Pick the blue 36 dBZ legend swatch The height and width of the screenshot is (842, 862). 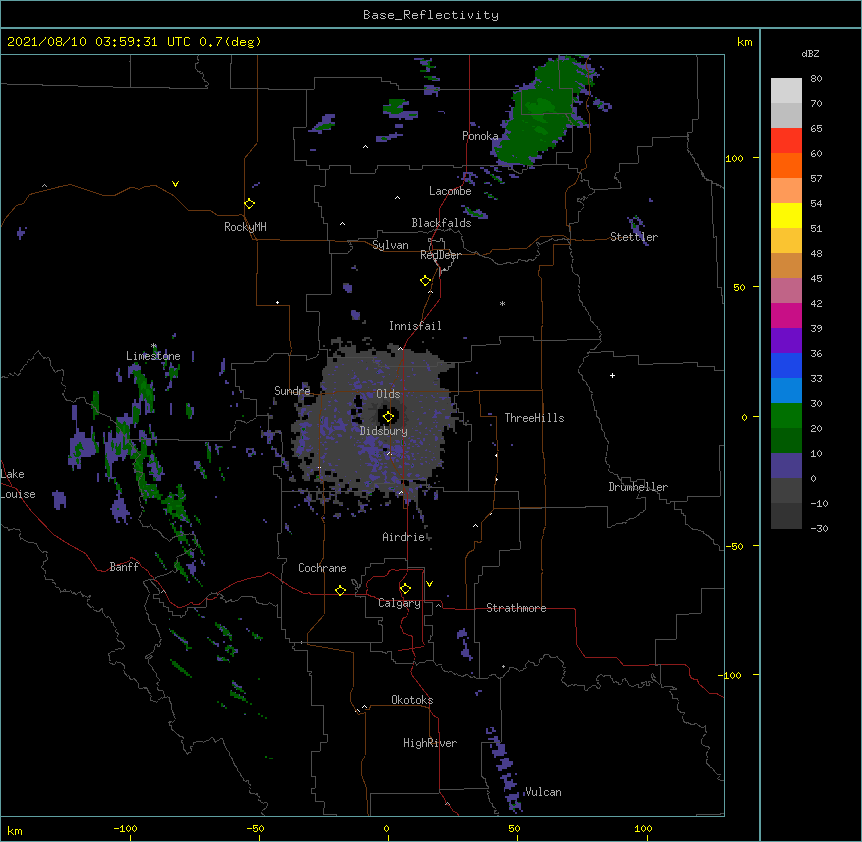click(786, 366)
